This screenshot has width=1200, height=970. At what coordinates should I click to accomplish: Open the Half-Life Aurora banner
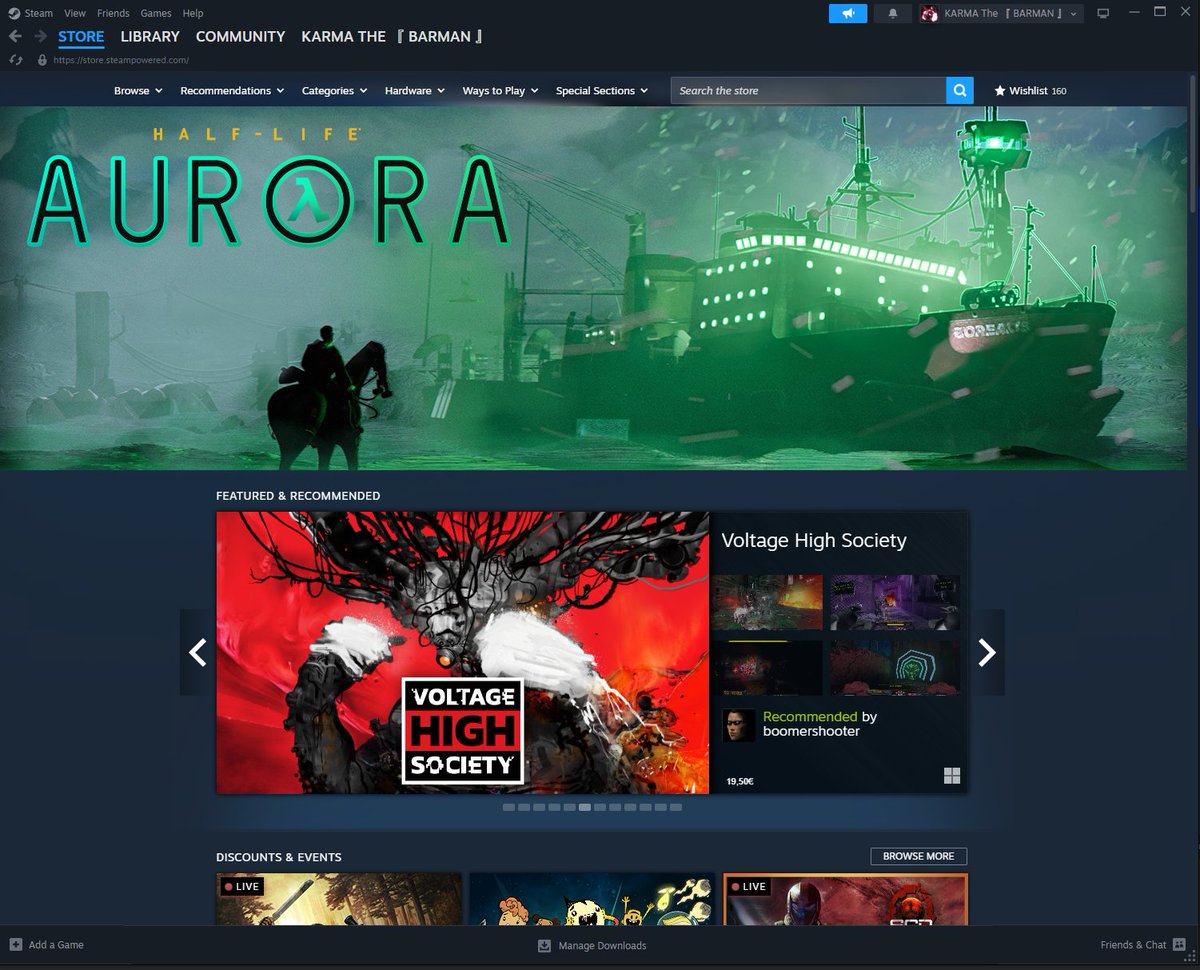(x=594, y=288)
